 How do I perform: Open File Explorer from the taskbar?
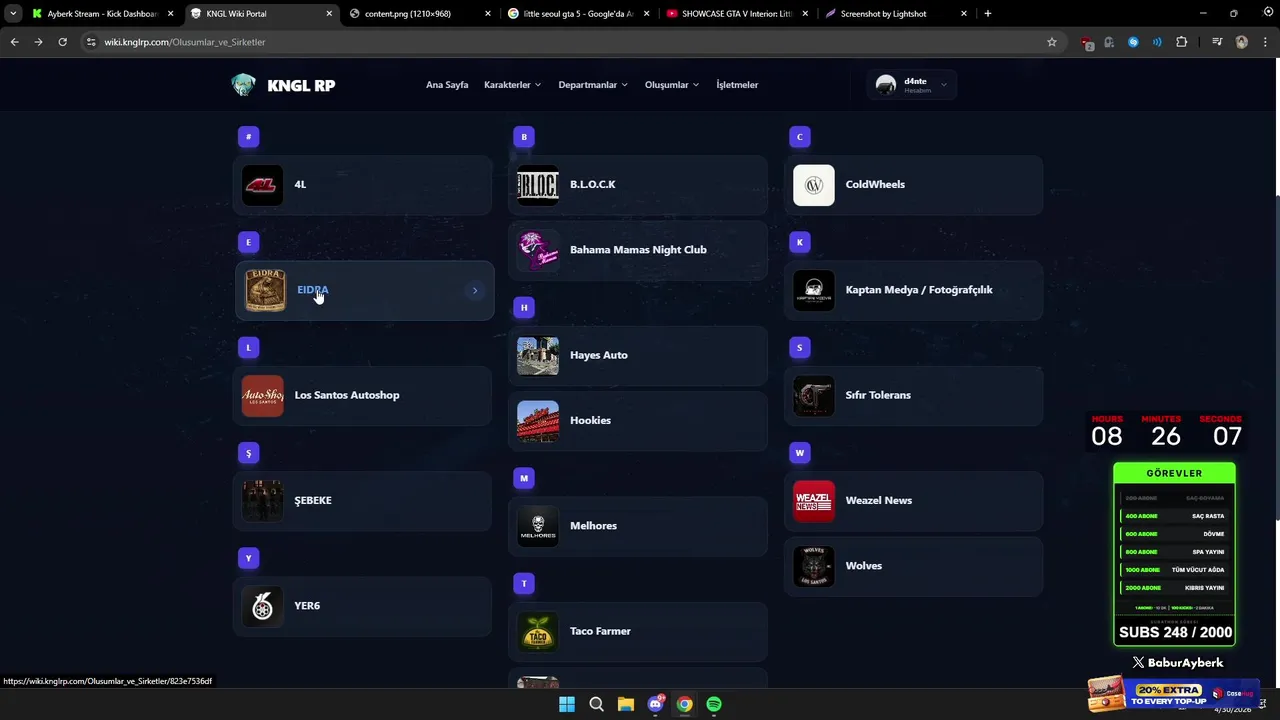[626, 704]
